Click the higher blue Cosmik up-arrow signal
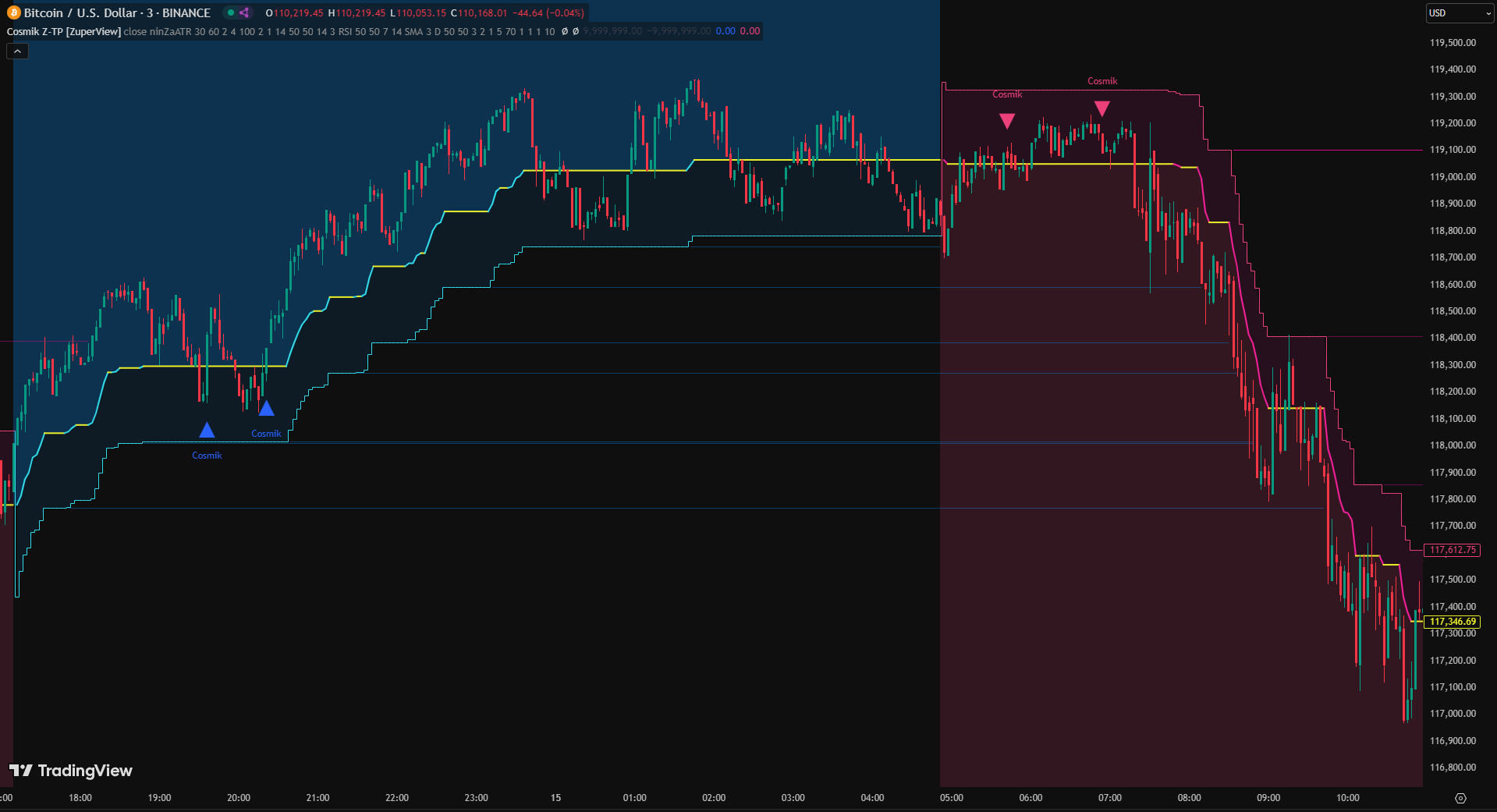 [266, 408]
